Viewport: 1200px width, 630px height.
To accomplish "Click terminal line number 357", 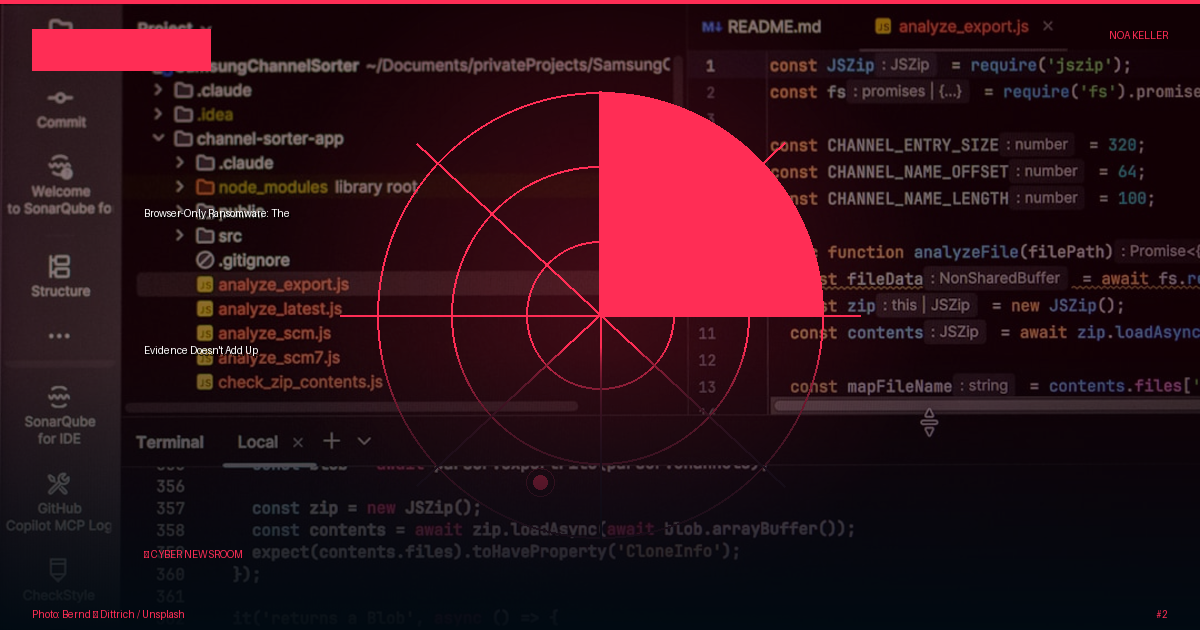I will pyautogui.click(x=171, y=508).
